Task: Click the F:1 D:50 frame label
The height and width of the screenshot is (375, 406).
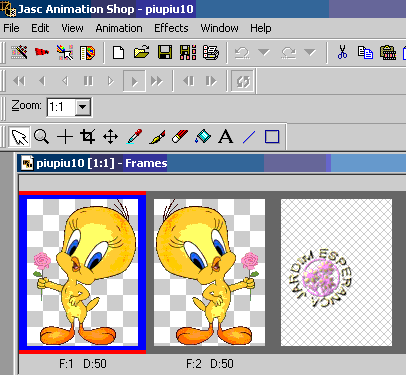Action: click(83, 364)
